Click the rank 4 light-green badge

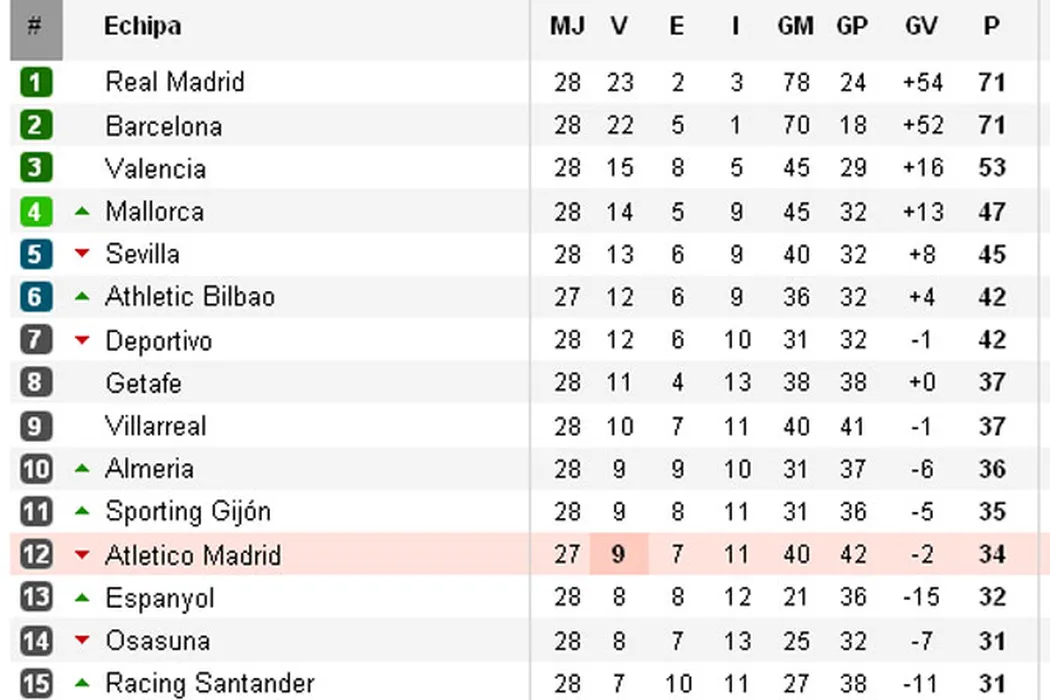[x=35, y=212]
